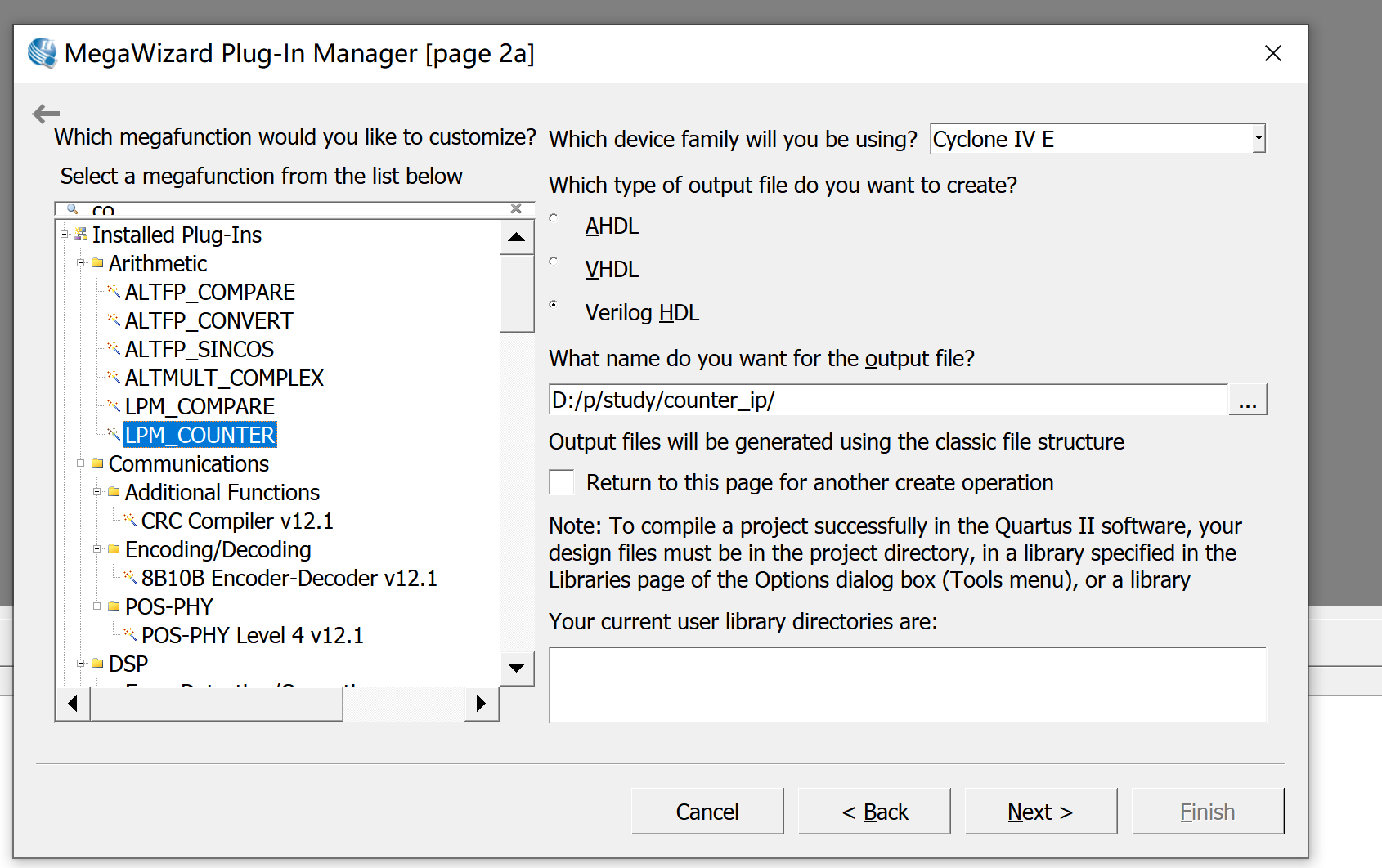This screenshot has width=1382, height=868.
Task: Click the vertical scrollbar thumb of tree
Action: (516, 293)
